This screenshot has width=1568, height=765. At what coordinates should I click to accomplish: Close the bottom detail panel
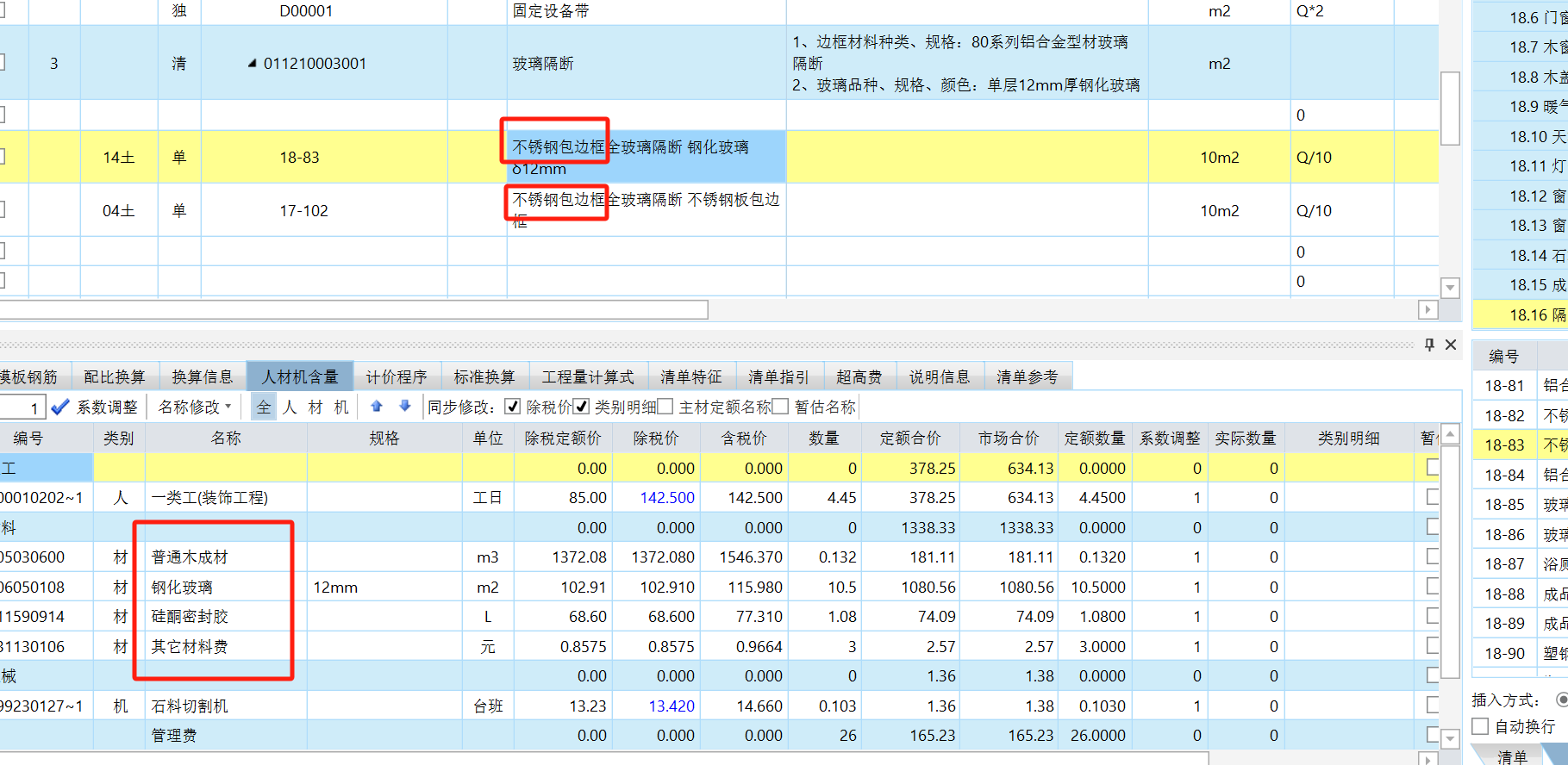[1451, 345]
